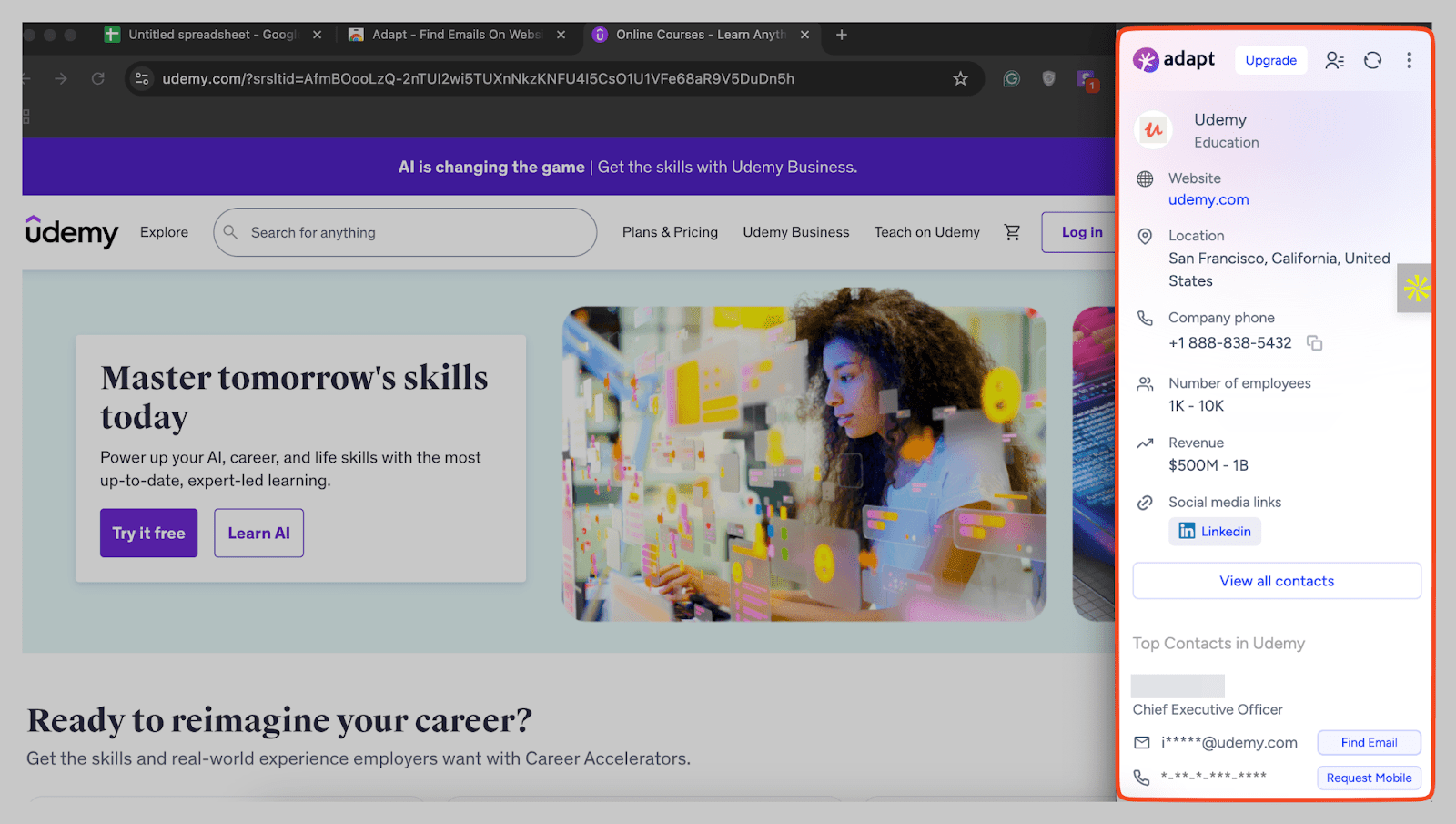This screenshot has height=824, width=1456.
Task: Reload the page in the browser toolbar
Action: [98, 79]
